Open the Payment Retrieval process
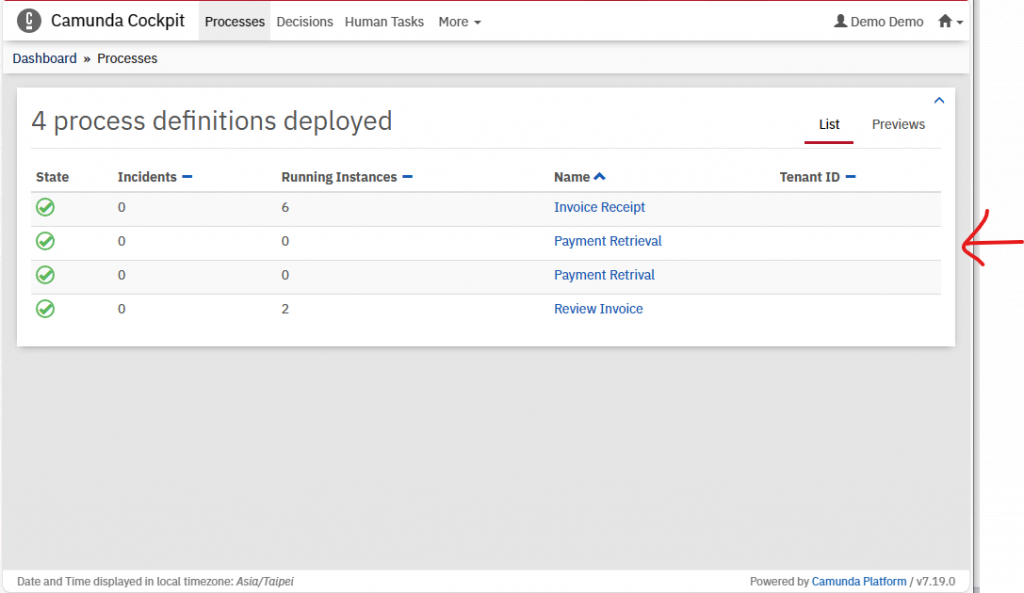The image size is (1024, 593). pos(607,241)
